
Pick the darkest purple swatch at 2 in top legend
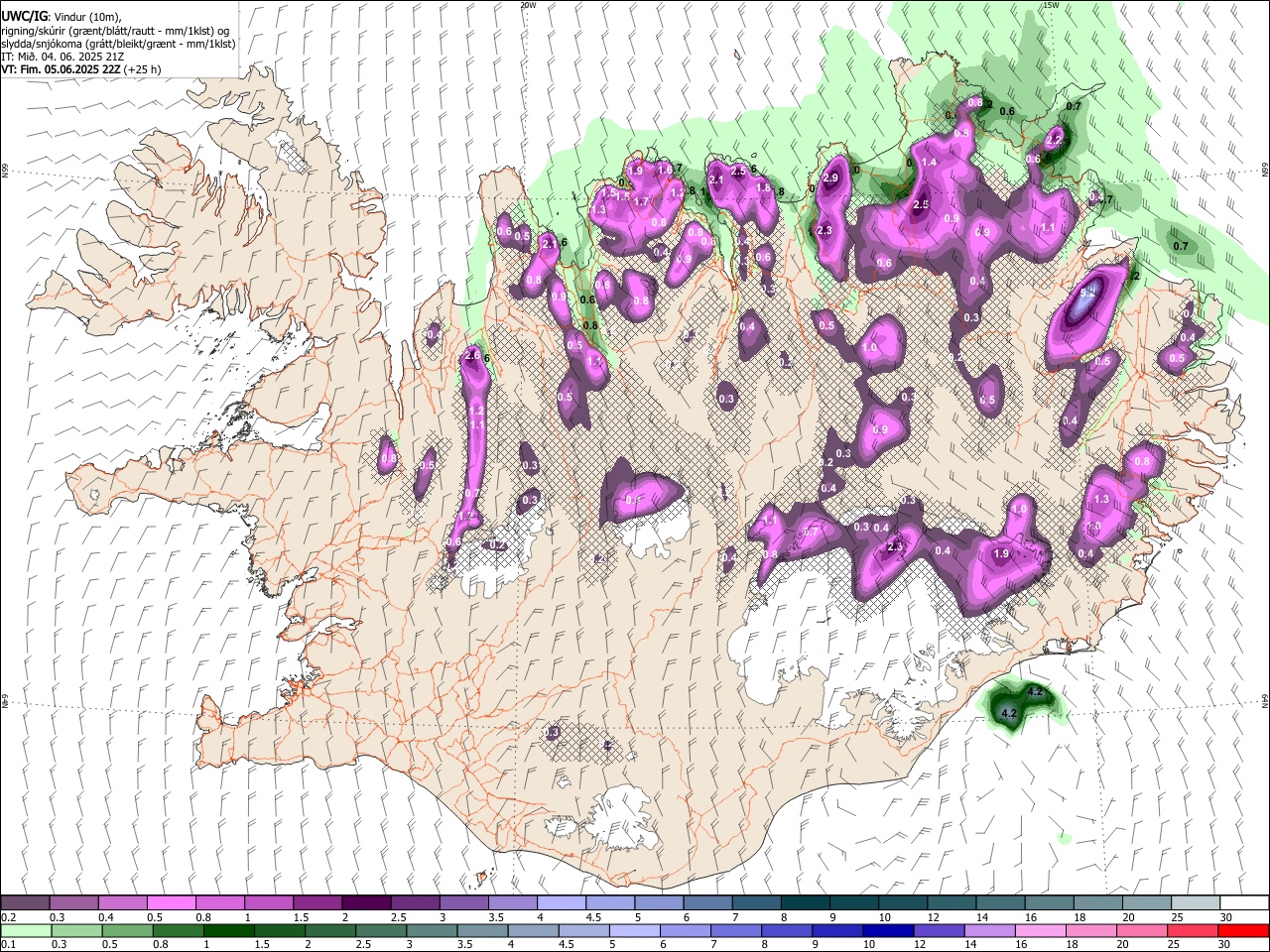point(366,902)
